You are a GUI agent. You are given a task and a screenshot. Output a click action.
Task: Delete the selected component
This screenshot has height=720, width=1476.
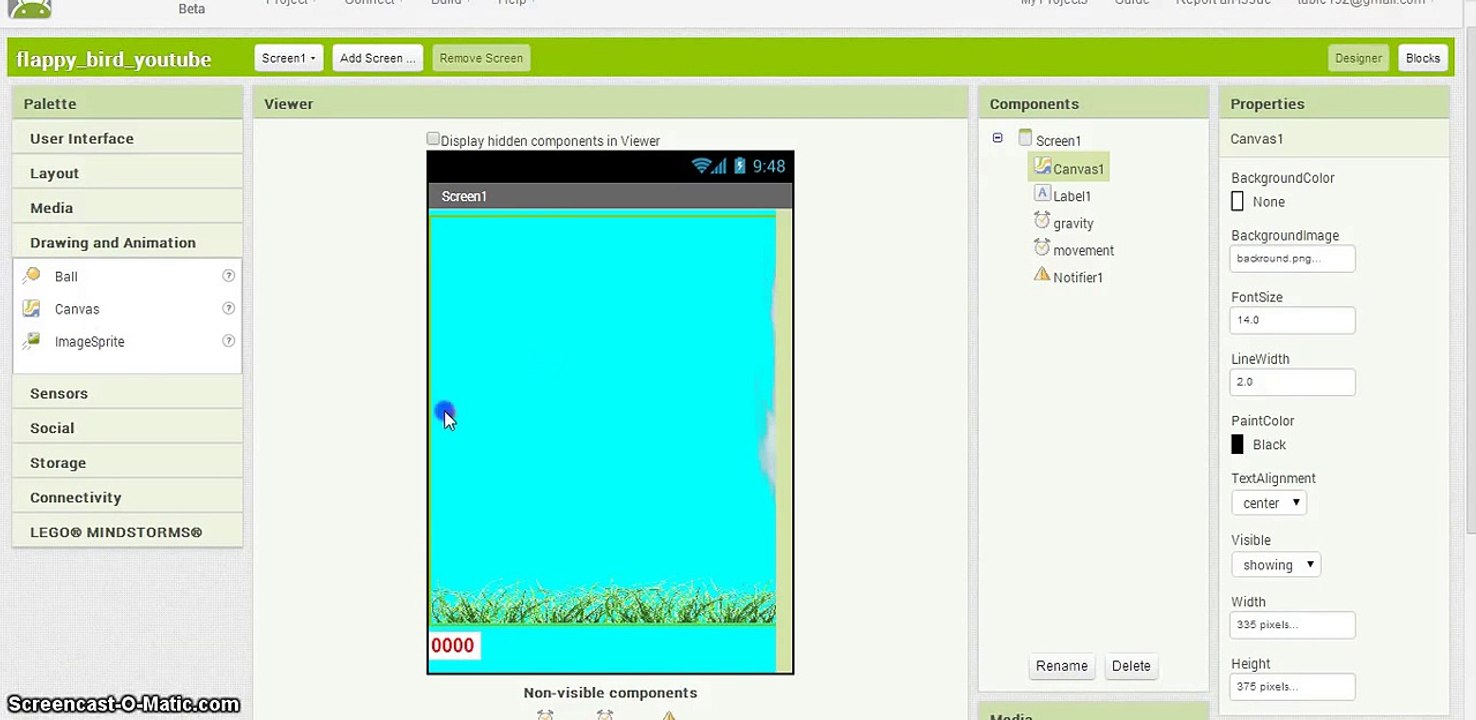tap(1131, 666)
